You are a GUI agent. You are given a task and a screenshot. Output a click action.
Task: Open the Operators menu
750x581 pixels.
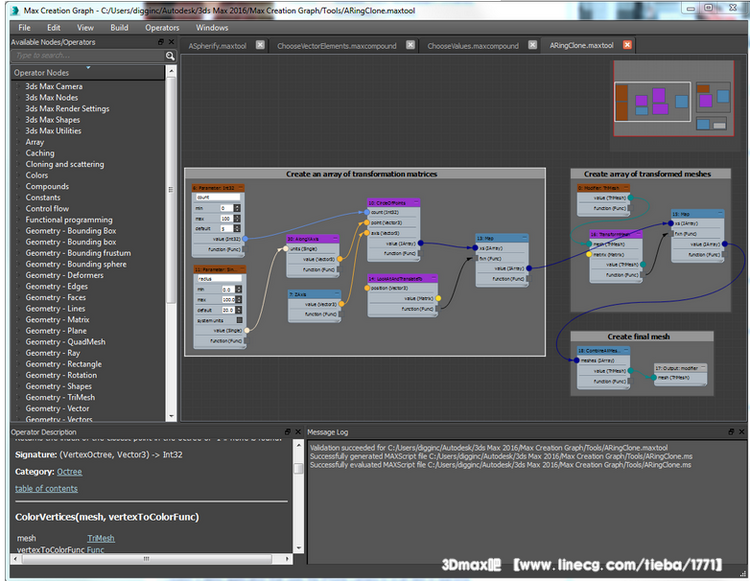162,28
